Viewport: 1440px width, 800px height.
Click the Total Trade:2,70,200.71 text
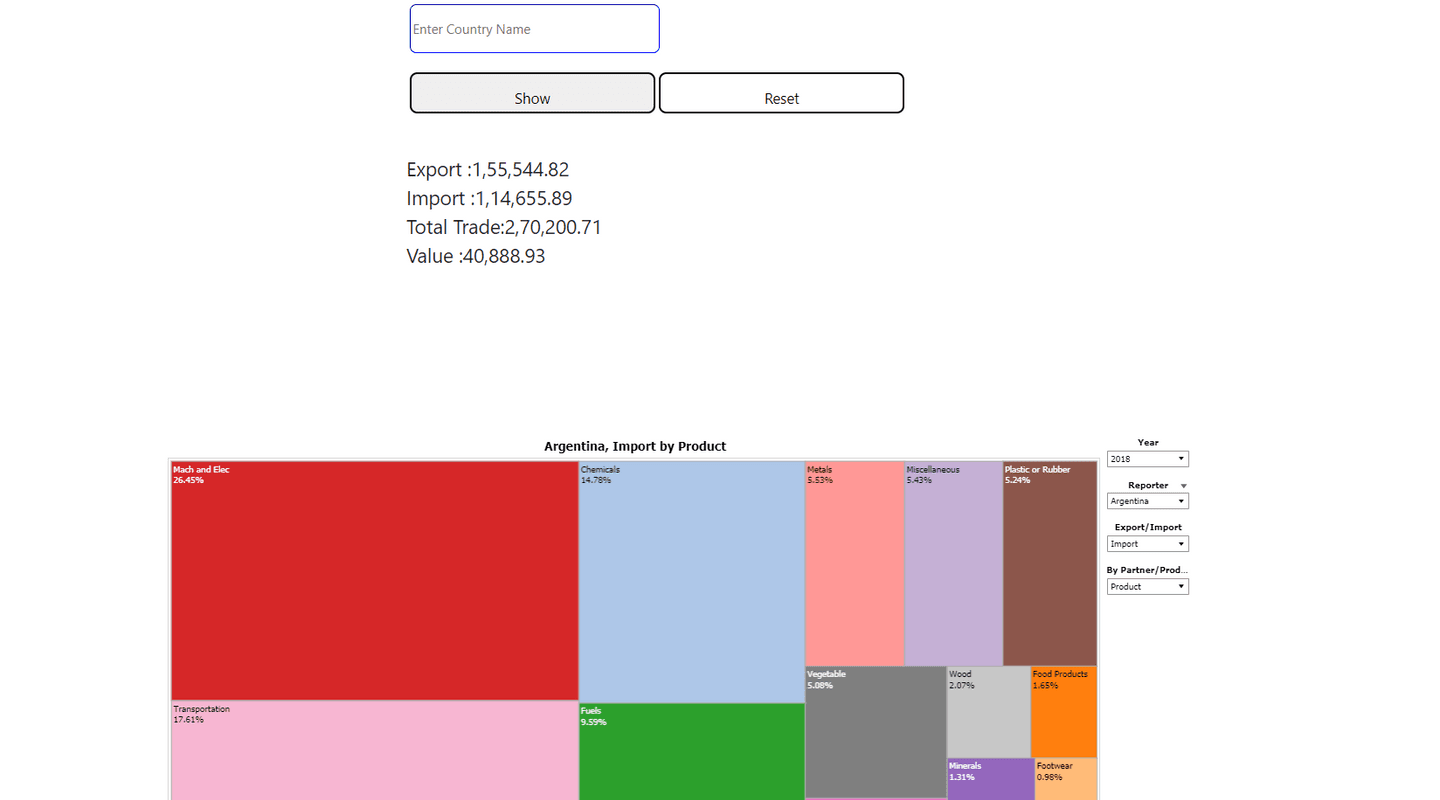(504, 228)
